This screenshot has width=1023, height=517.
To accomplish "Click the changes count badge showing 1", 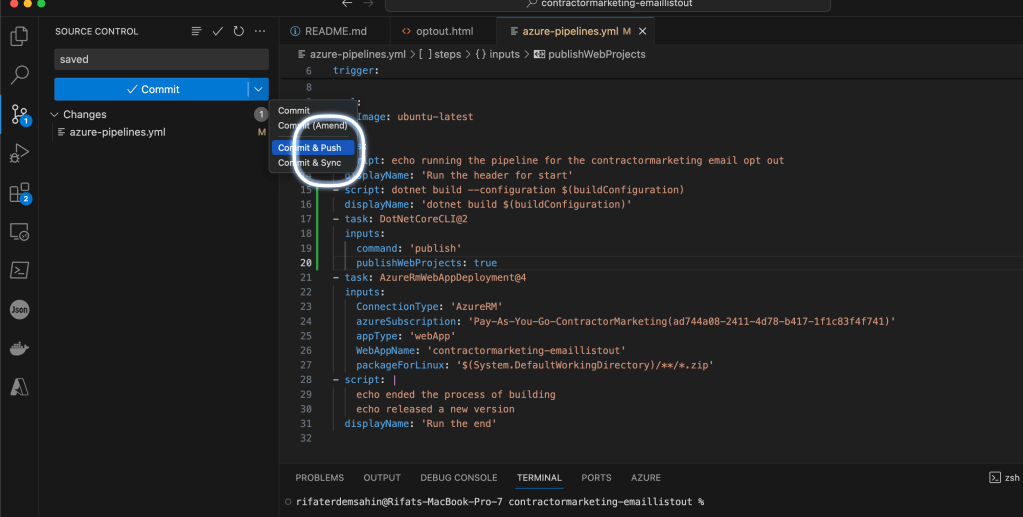I will [261, 114].
